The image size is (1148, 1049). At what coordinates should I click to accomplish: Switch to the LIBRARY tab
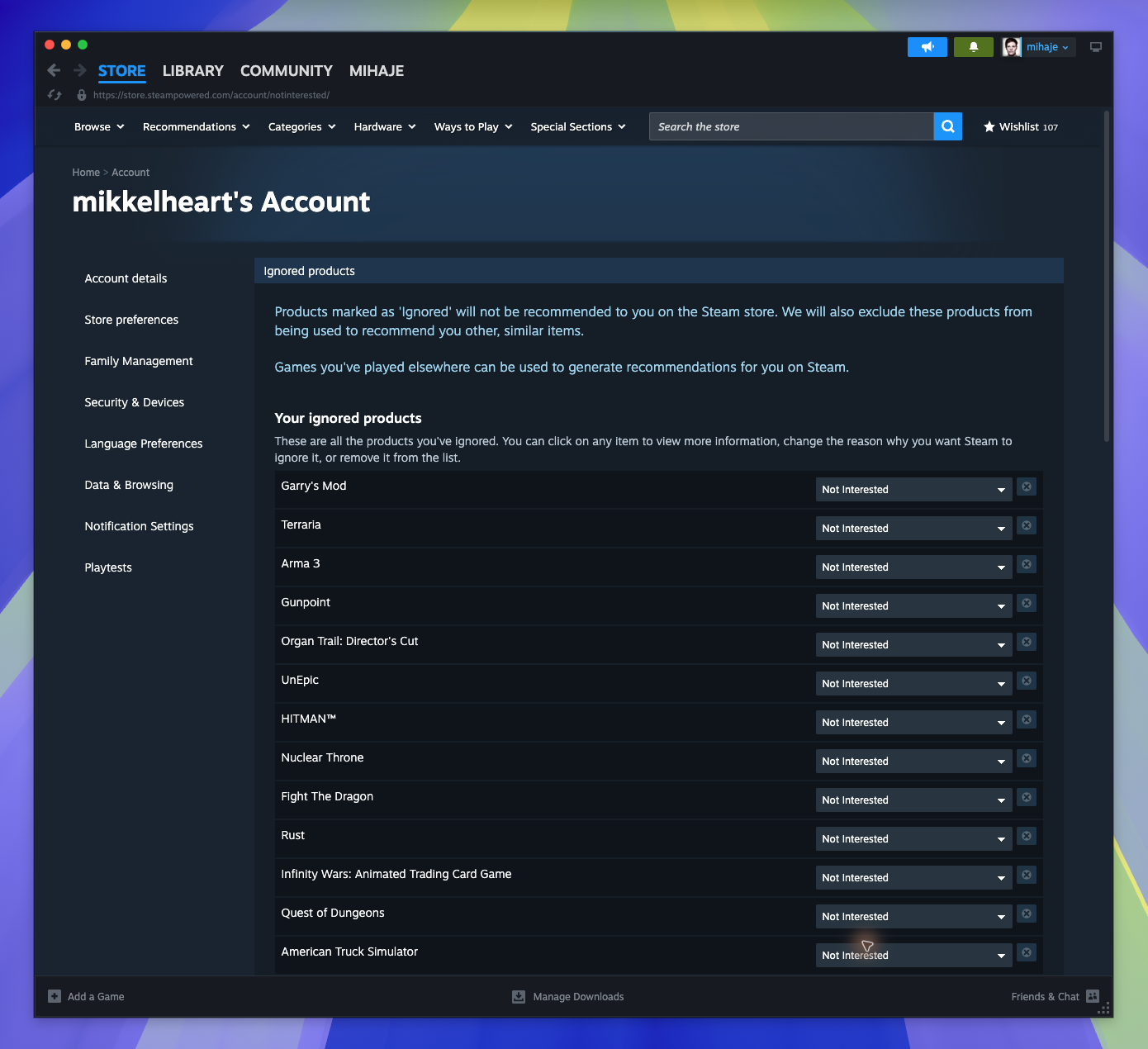pyautogui.click(x=193, y=71)
